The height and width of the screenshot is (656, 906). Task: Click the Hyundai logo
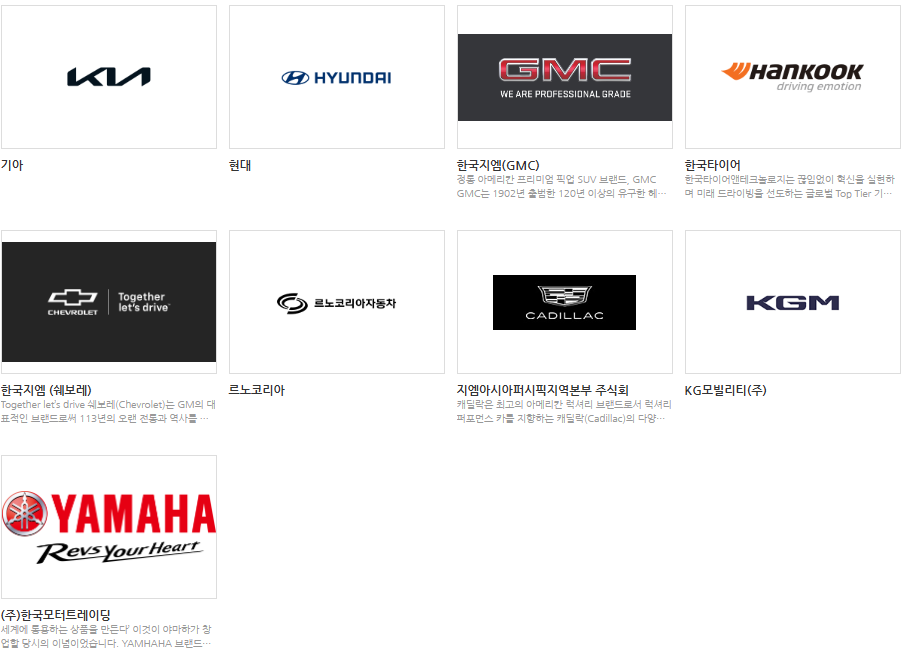point(336,75)
